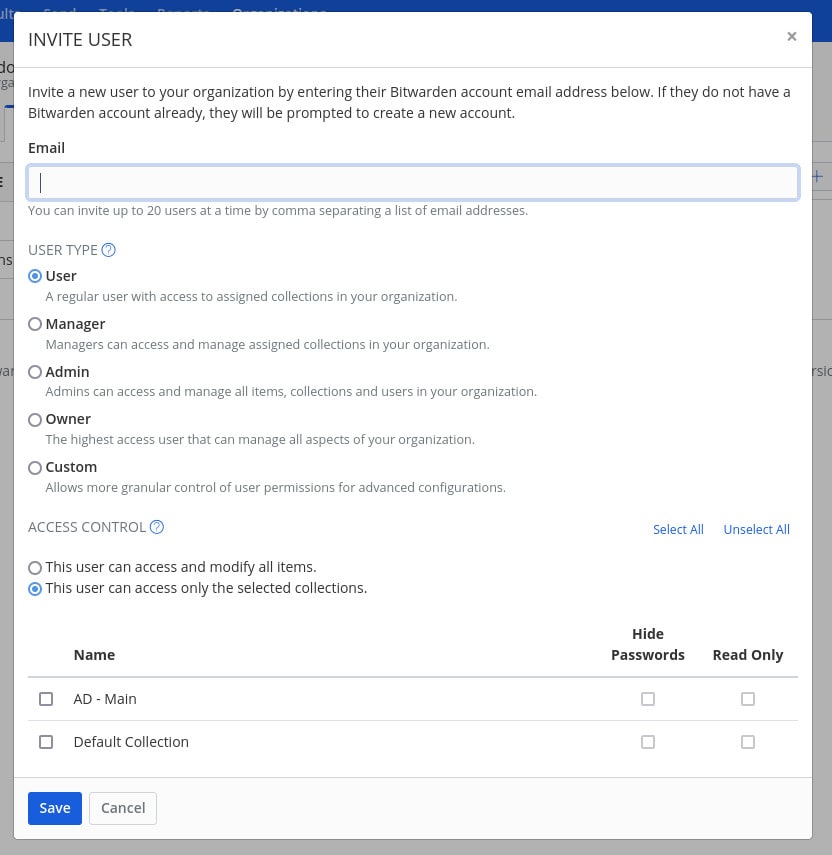The image size is (832, 855).
Task: Click inside the Email input field
Action: [413, 182]
